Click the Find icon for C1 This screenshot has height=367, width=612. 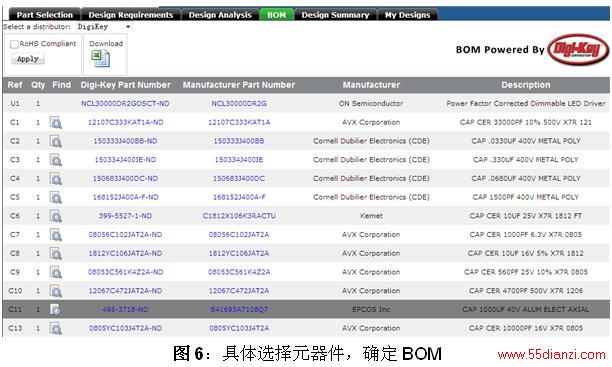(x=56, y=123)
